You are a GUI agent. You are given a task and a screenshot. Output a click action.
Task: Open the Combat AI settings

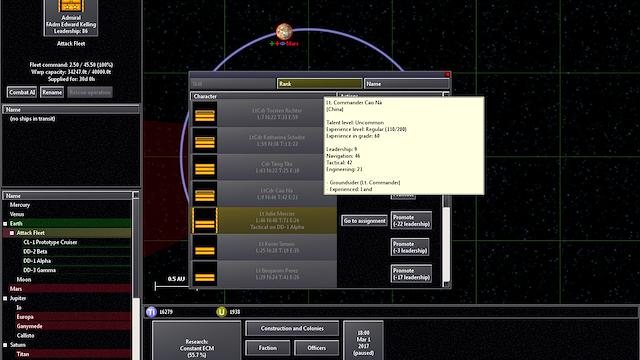tap(22, 92)
